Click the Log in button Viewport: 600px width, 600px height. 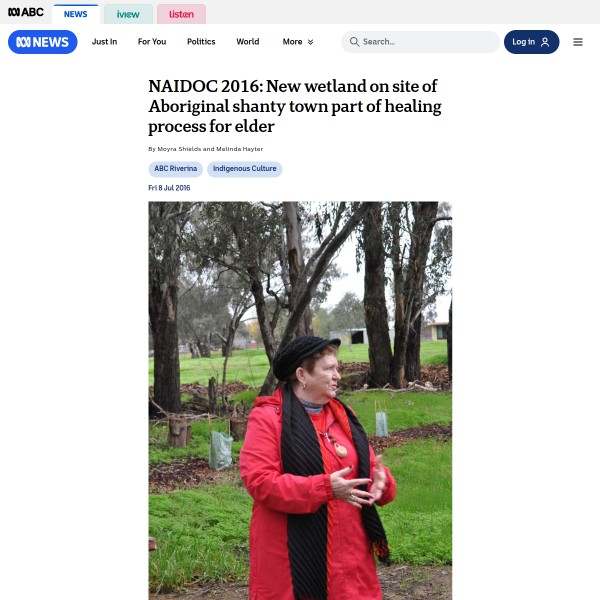click(532, 42)
